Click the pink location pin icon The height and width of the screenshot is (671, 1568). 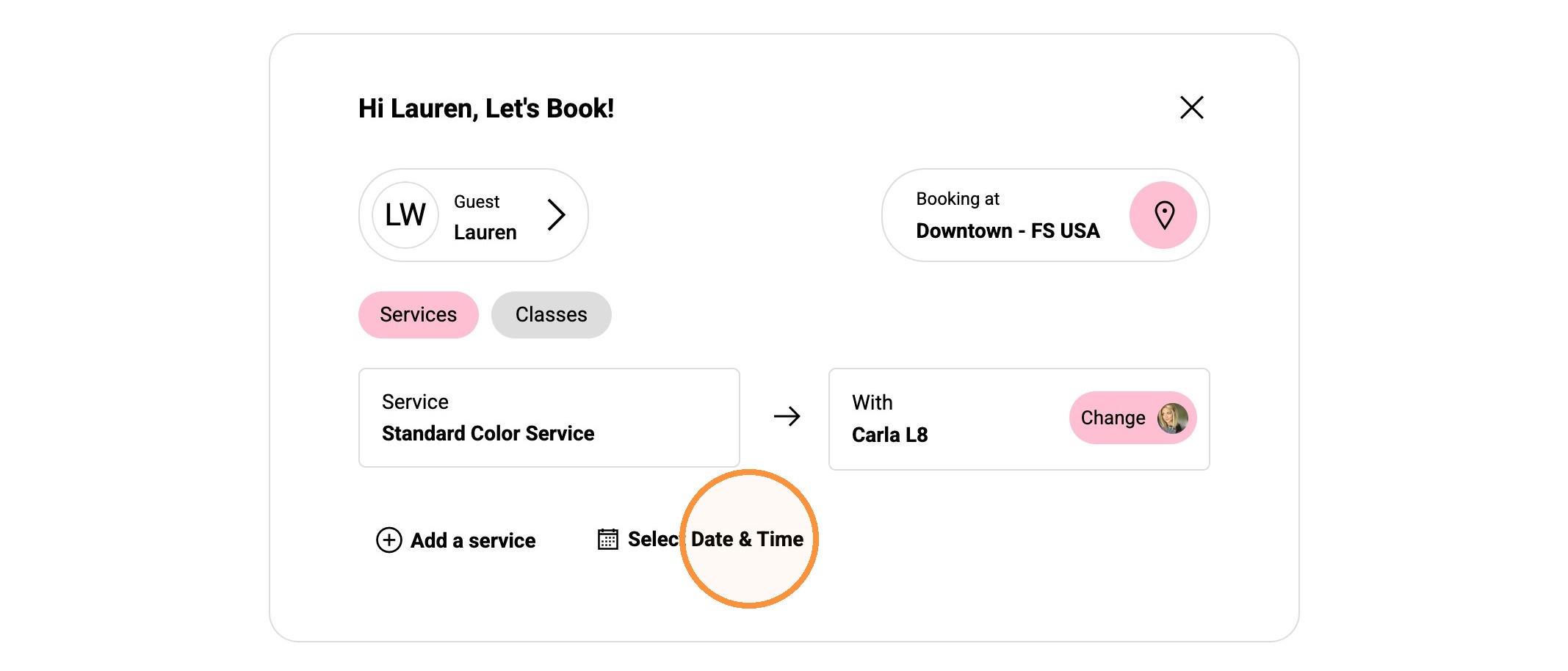1163,215
